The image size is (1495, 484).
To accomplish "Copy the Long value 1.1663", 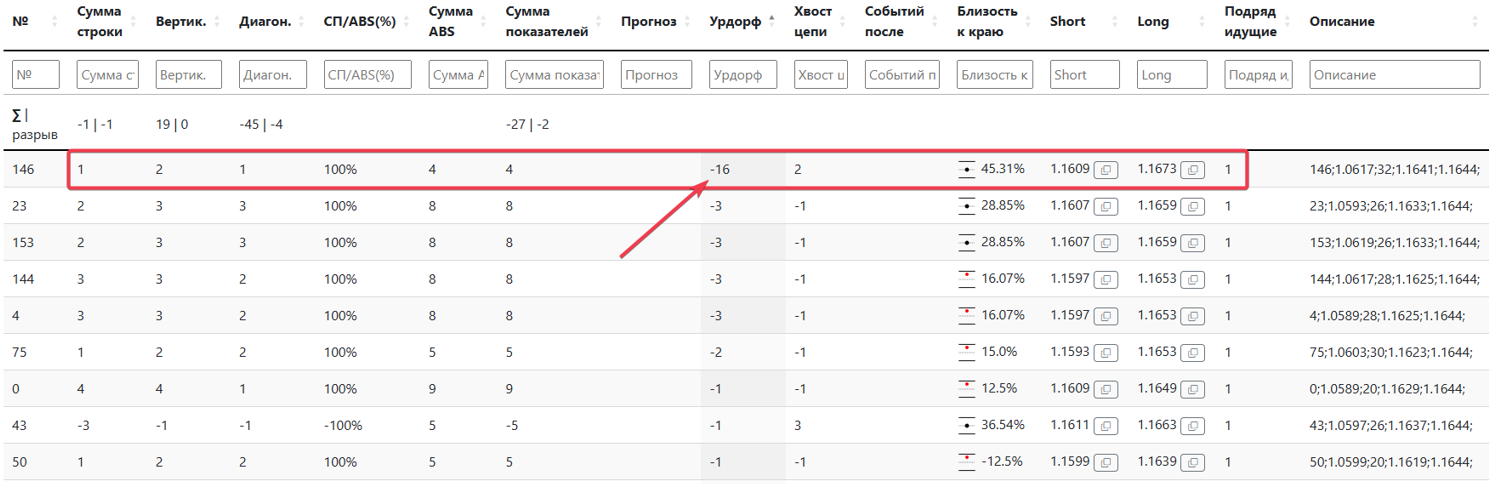I will (1192, 425).
